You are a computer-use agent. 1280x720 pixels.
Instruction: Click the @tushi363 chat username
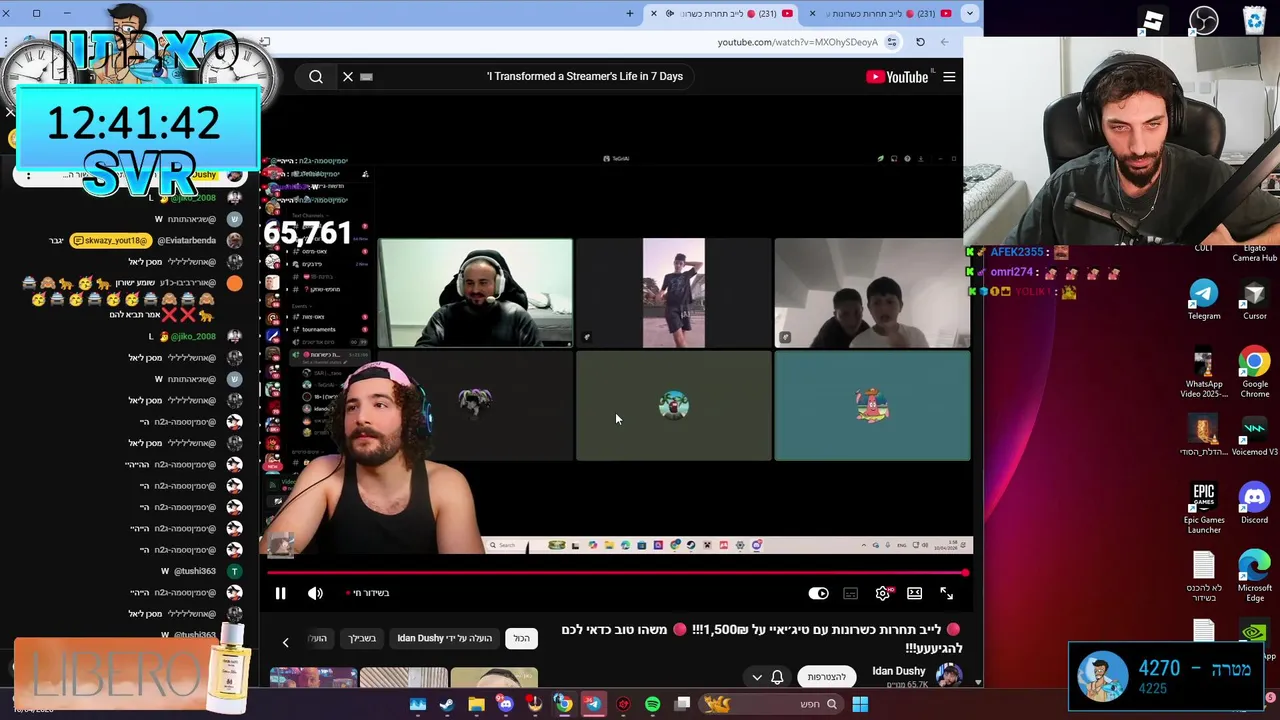tap(195, 571)
